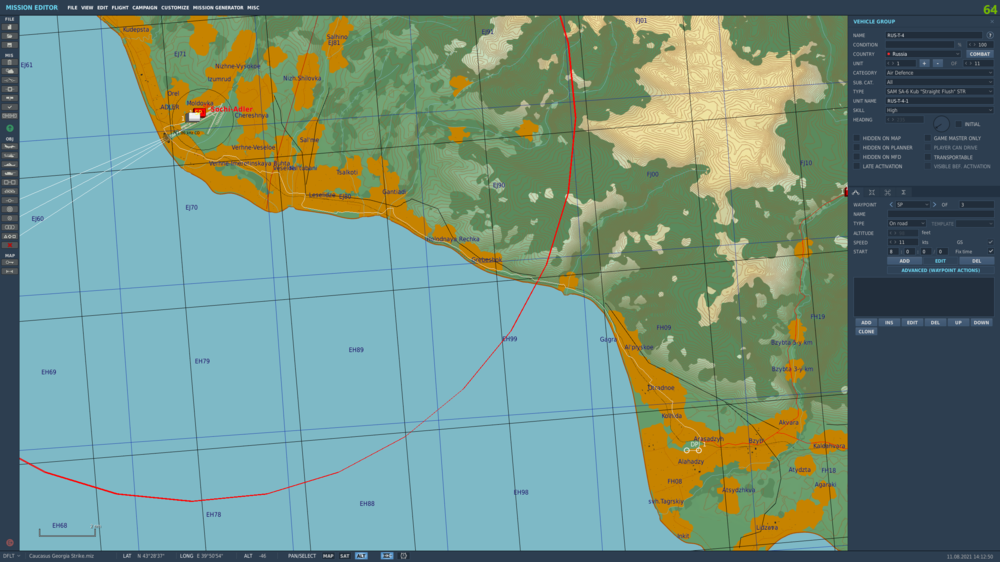
Task: Open the CAMPAIGN menu
Action: pos(145,8)
